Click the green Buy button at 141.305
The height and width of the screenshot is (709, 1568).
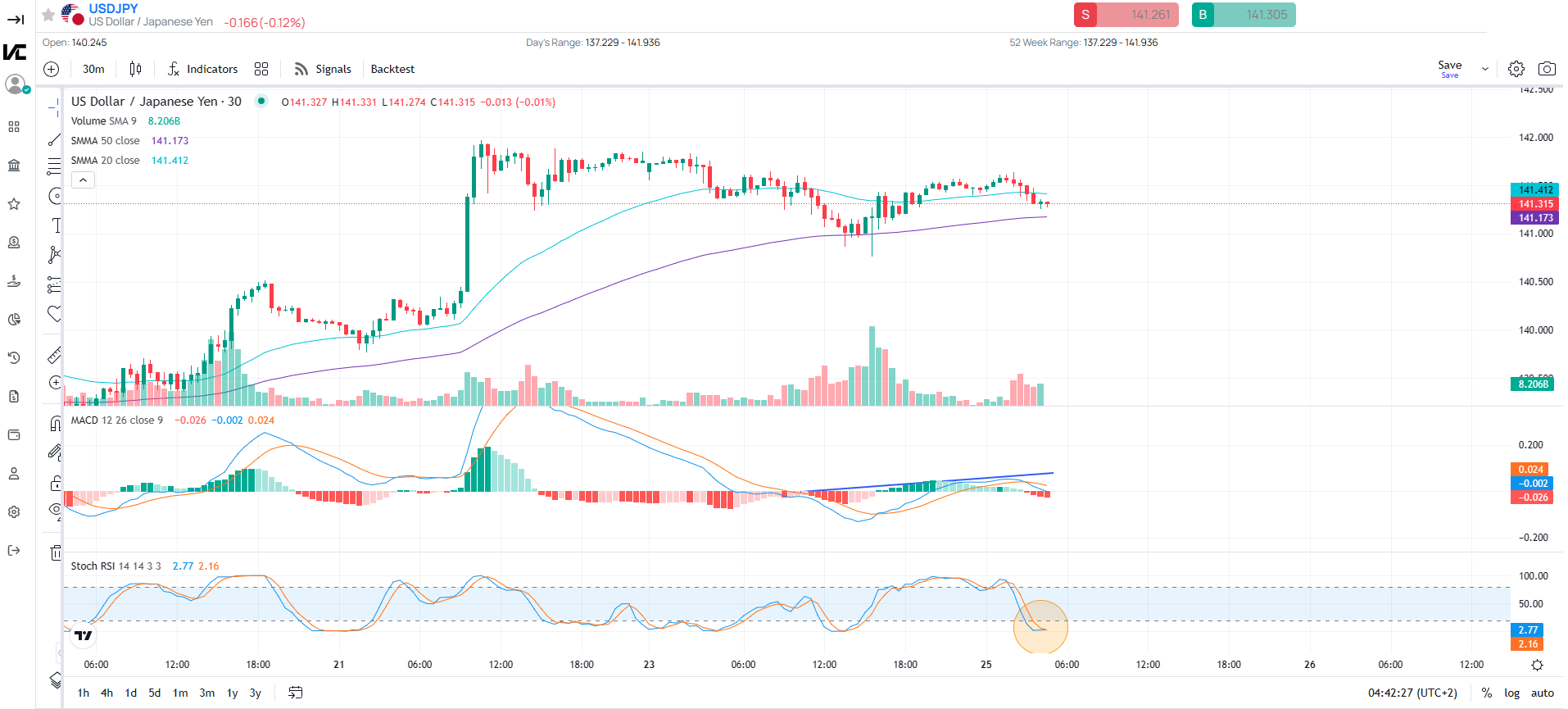pos(1243,15)
